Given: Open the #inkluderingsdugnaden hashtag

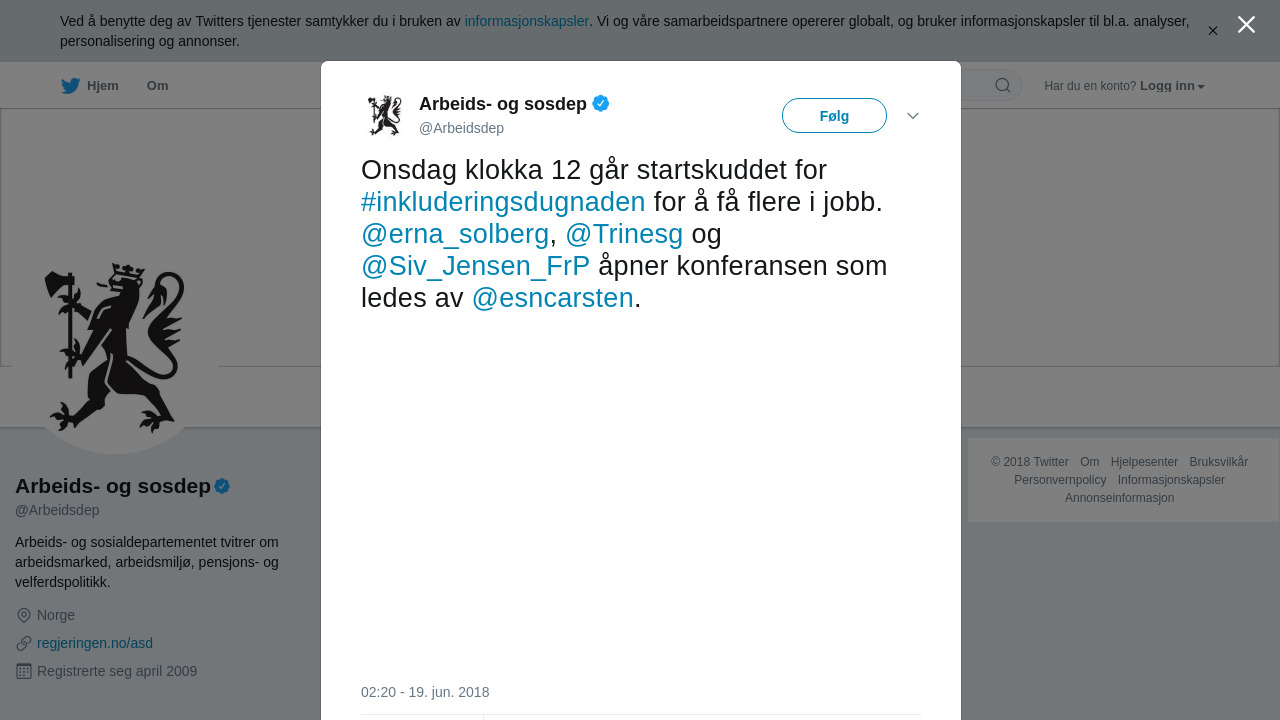Looking at the screenshot, I should tap(503, 202).
